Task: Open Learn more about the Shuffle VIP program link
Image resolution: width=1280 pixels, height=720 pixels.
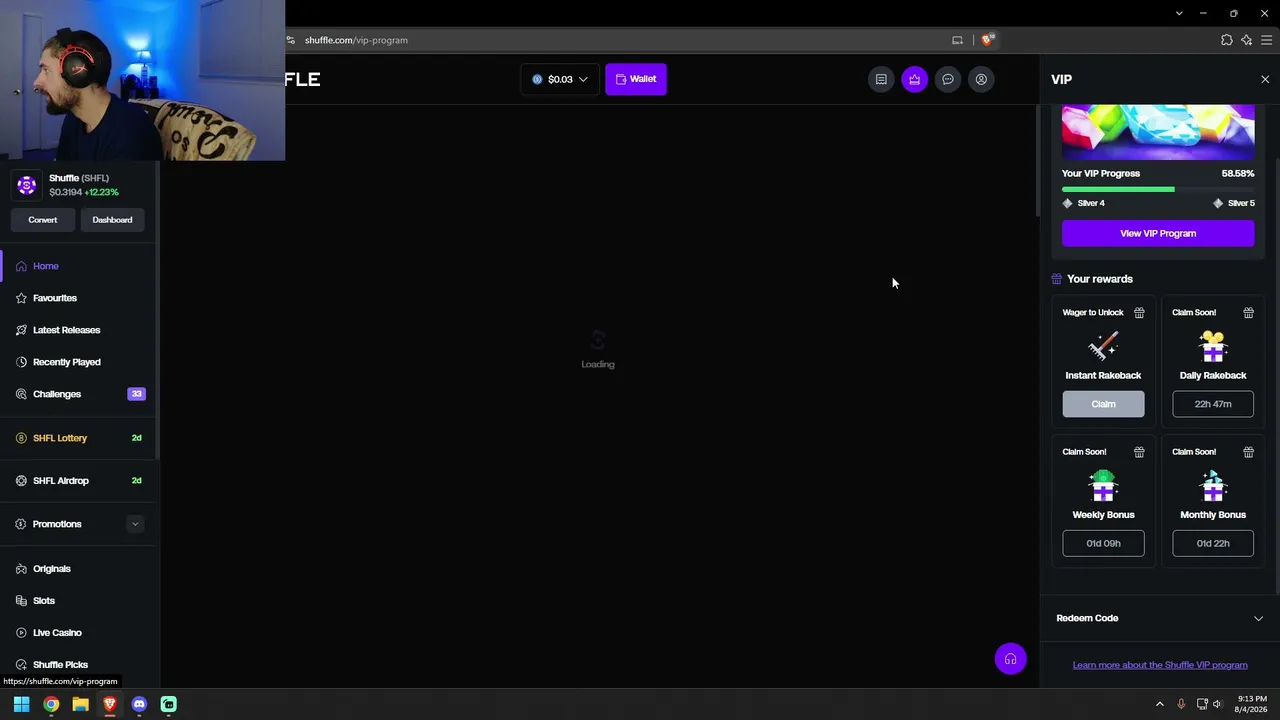Action: pyautogui.click(x=1160, y=665)
